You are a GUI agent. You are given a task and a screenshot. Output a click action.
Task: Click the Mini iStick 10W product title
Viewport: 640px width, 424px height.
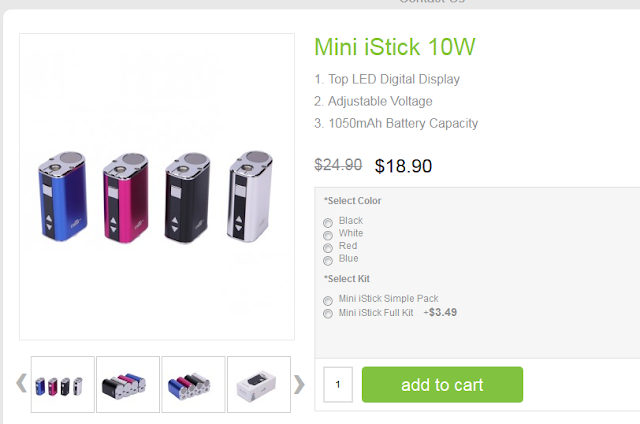(x=394, y=47)
